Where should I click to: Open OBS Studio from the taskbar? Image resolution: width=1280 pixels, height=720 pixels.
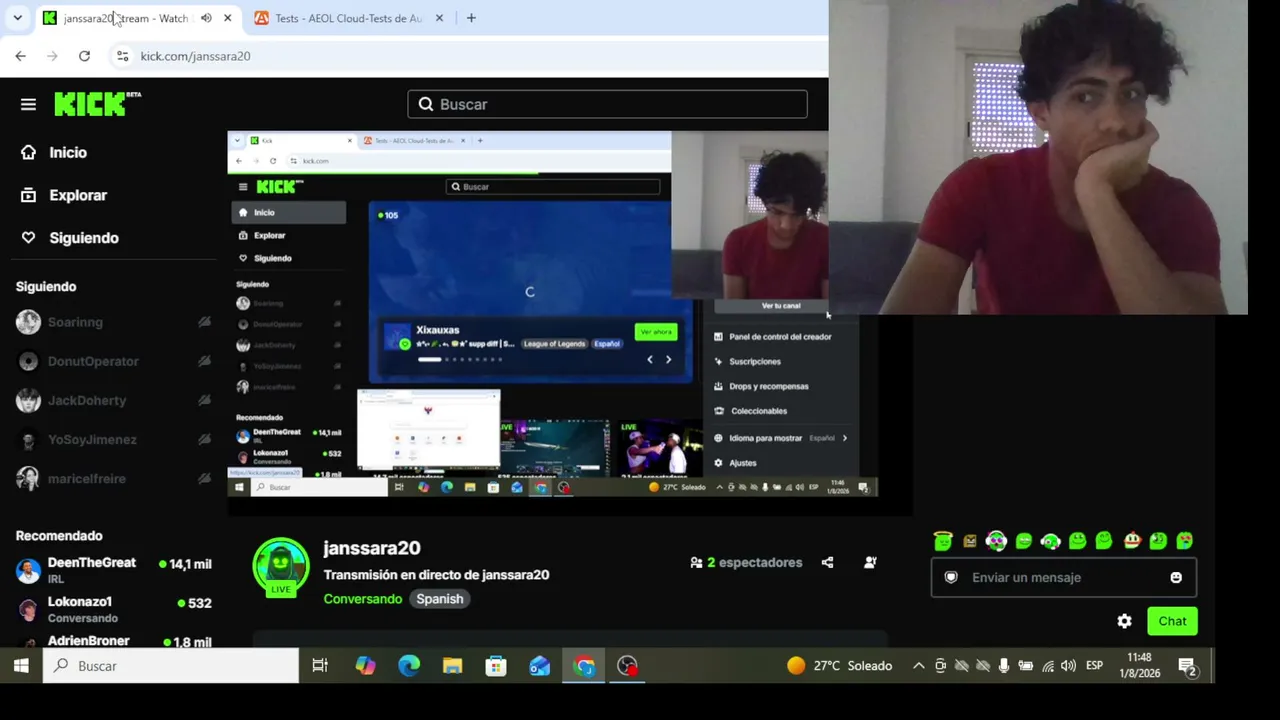(x=627, y=665)
